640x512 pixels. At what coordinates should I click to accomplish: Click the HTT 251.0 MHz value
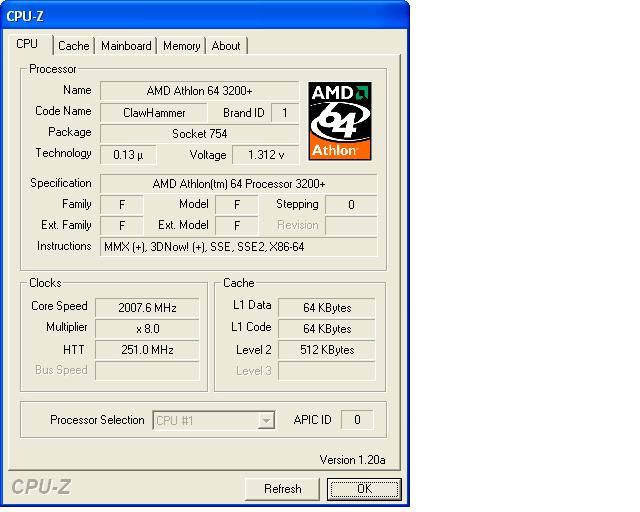pyautogui.click(x=147, y=349)
